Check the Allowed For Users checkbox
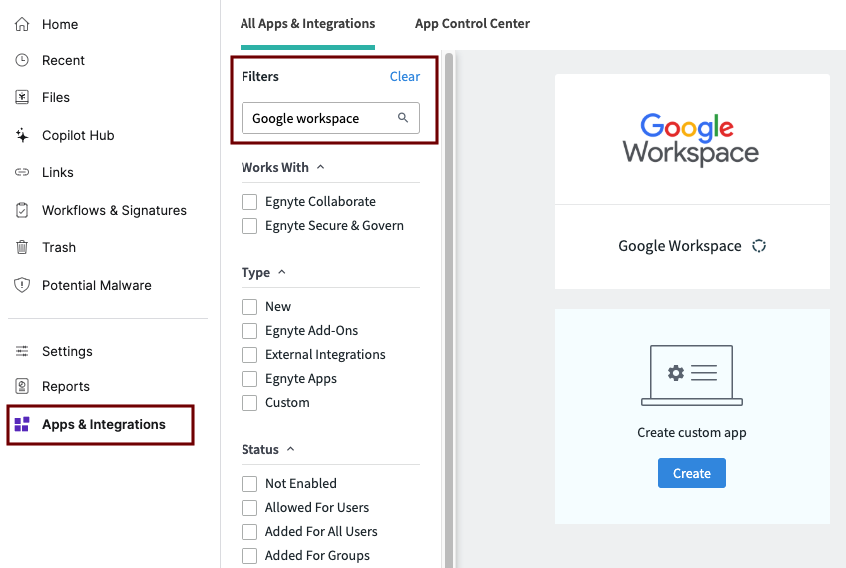Screen dimensions: 846x568 click(249, 508)
